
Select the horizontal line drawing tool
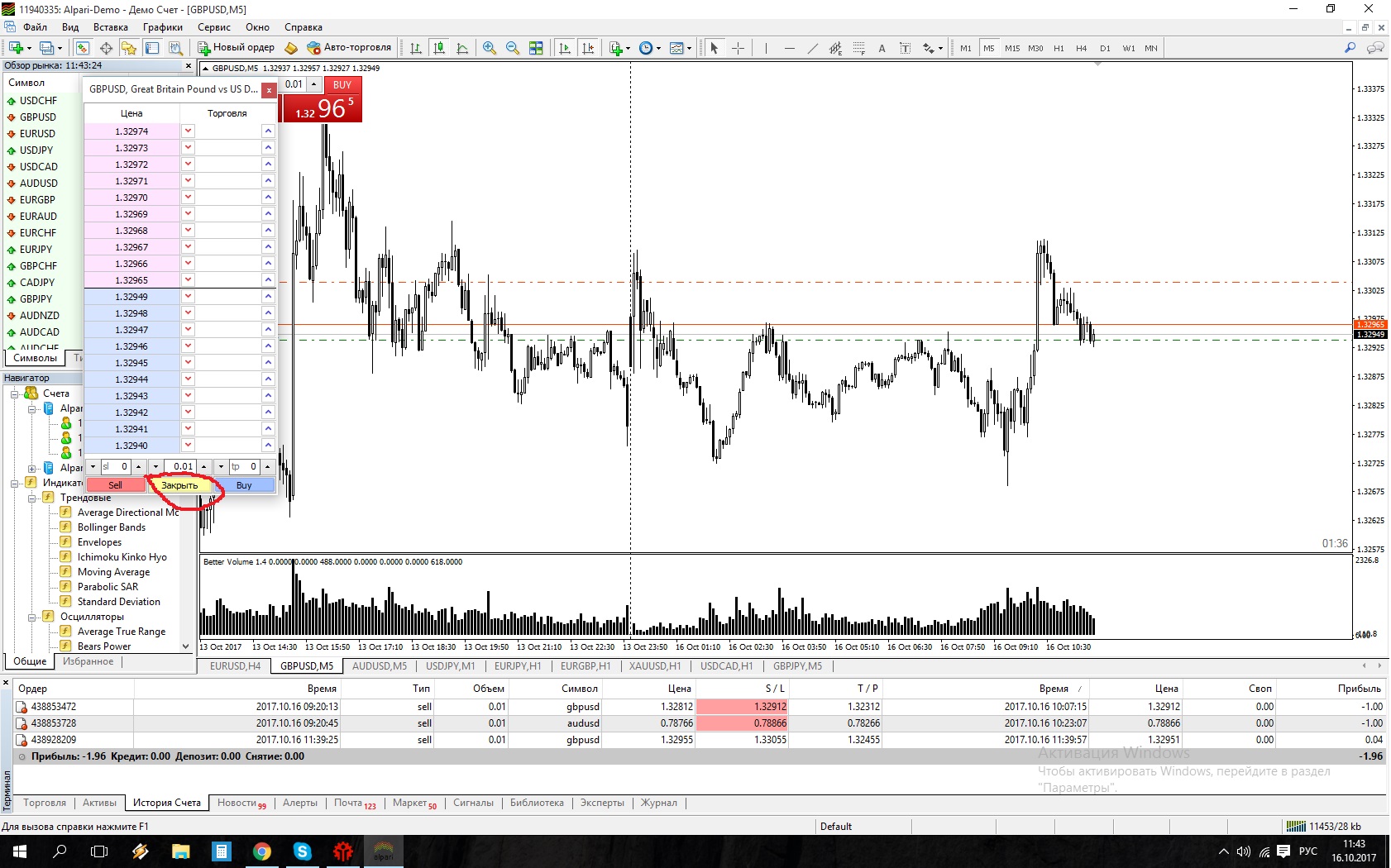(x=789, y=48)
